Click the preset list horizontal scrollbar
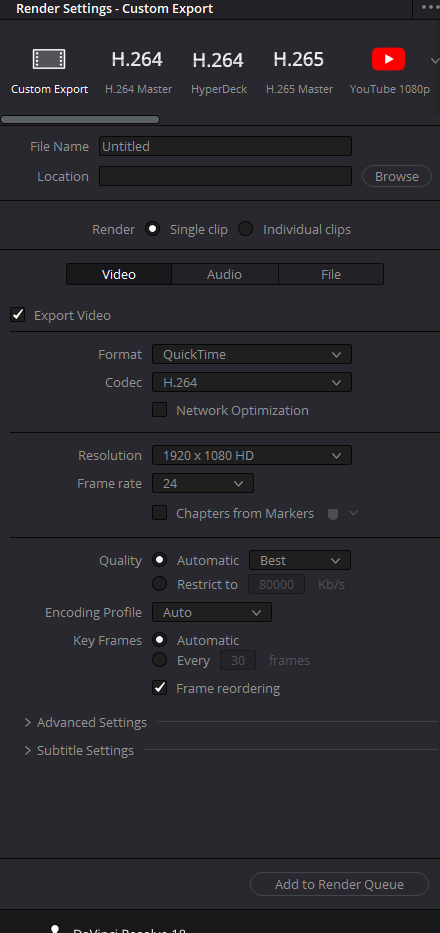 [80, 120]
